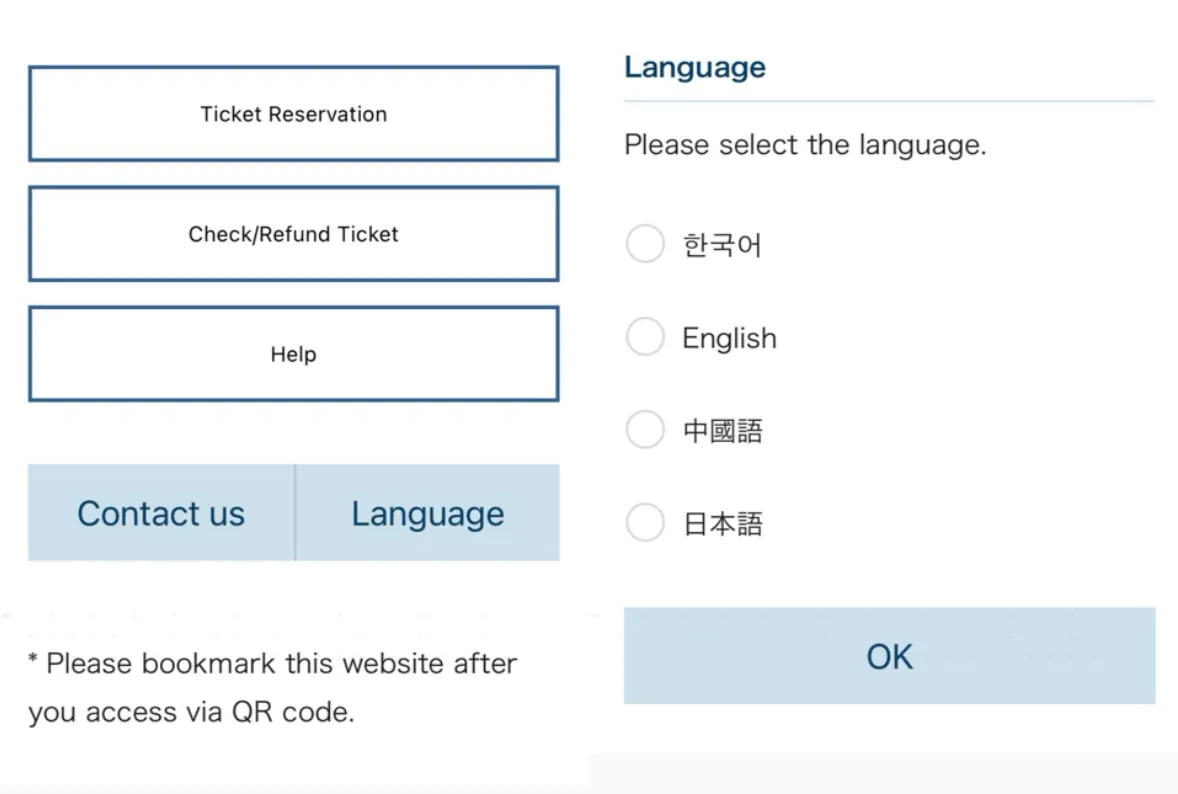Click the Language heading

point(694,66)
